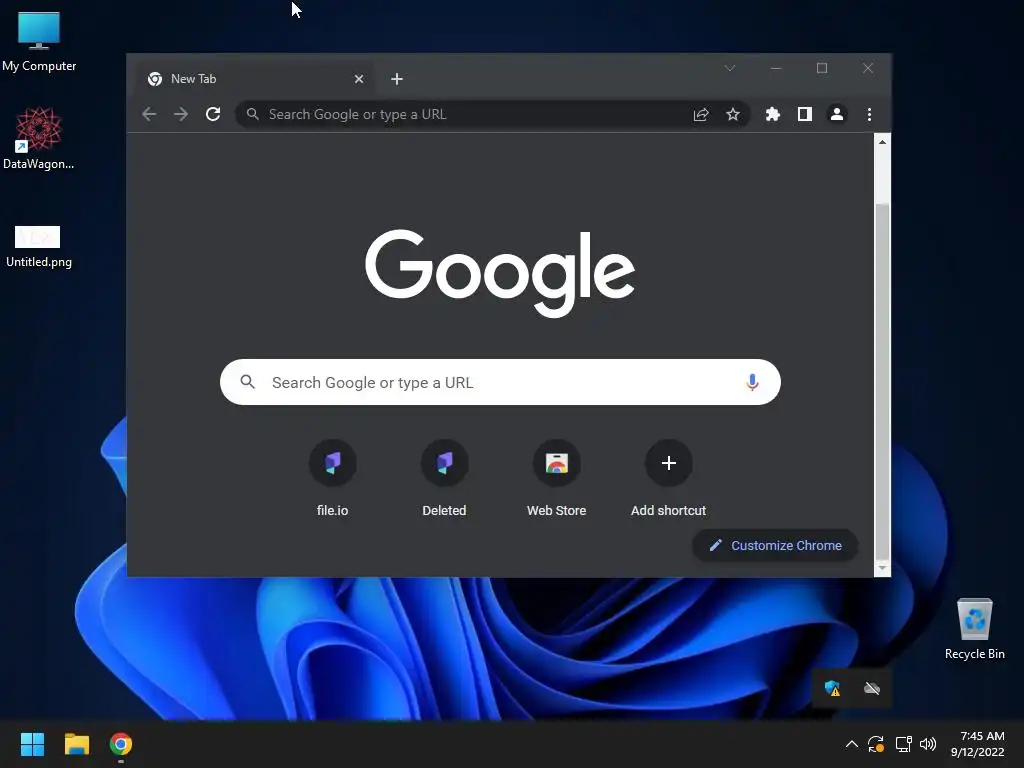This screenshot has height=768, width=1024.
Task: Click the Windows Security warning tray icon
Action: click(832, 688)
